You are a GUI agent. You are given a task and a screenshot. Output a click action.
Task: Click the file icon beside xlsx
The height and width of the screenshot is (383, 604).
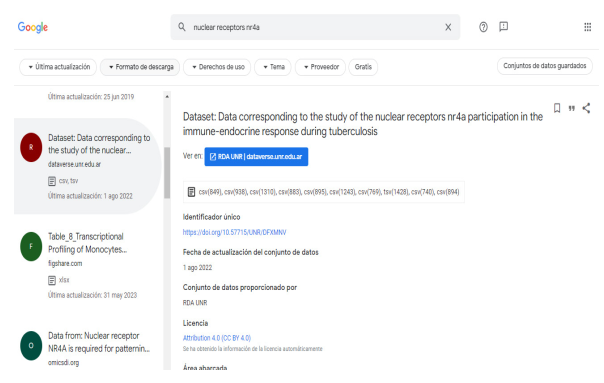(52, 280)
